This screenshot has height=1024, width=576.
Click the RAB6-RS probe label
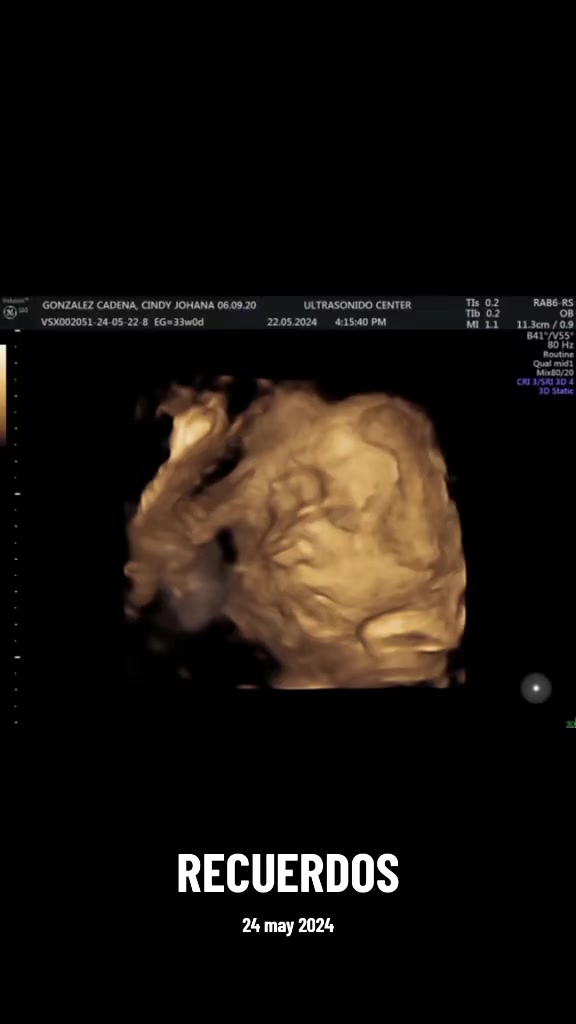click(553, 303)
